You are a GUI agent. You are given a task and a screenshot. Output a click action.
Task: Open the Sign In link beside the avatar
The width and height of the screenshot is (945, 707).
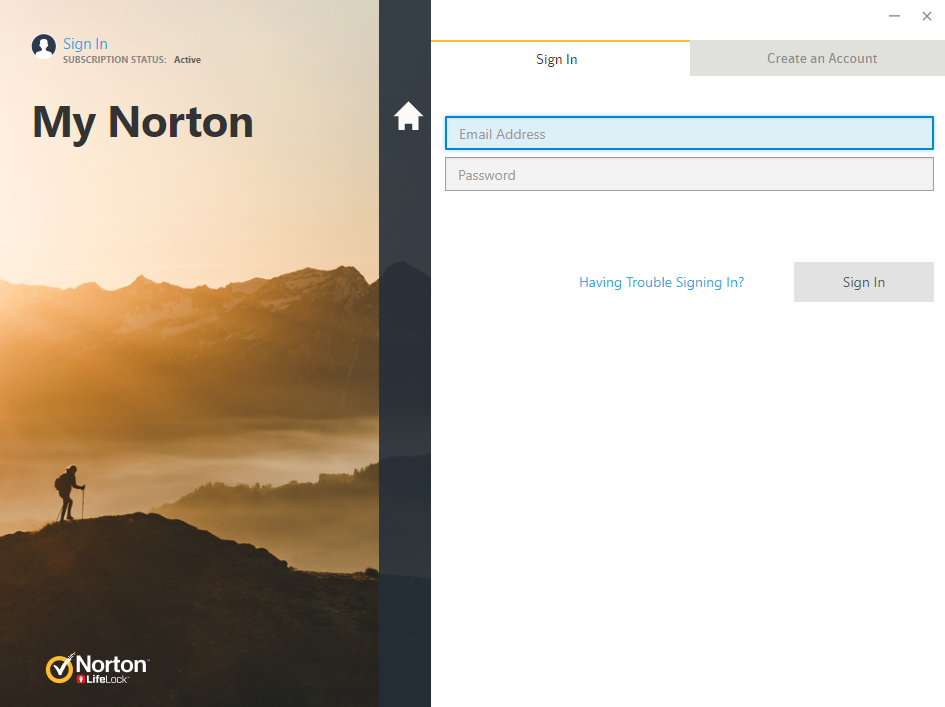pyautogui.click(x=86, y=43)
